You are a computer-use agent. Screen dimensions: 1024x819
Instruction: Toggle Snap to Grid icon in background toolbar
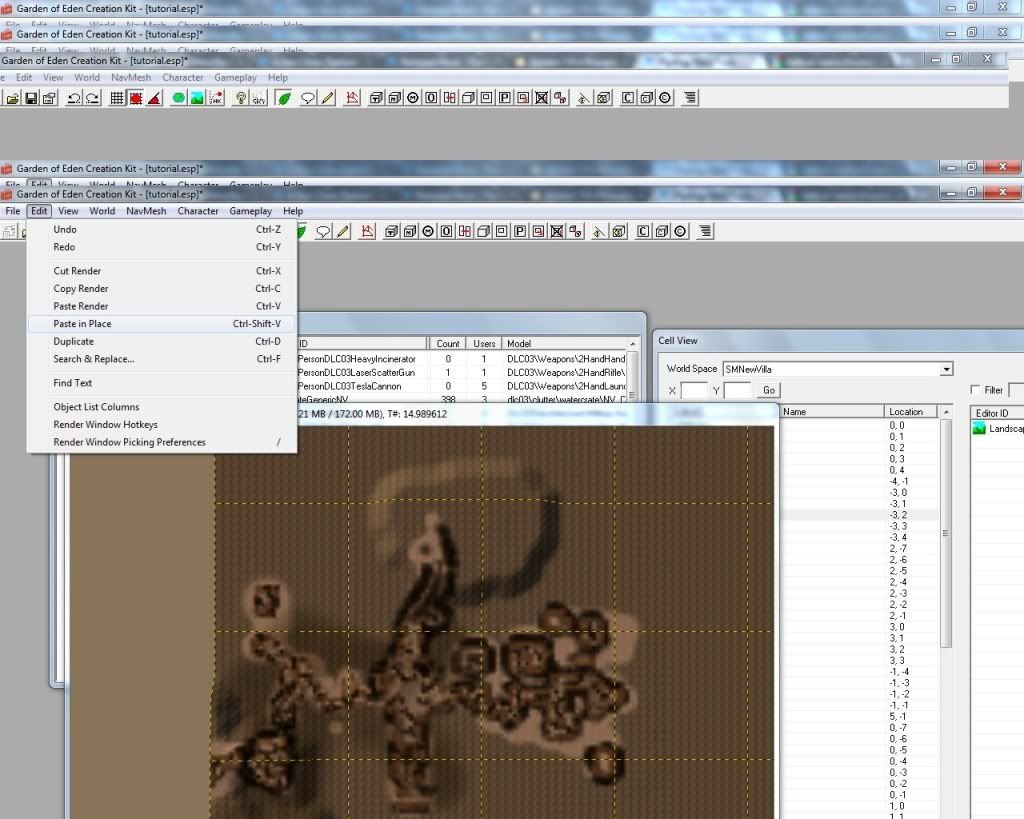coord(117,98)
